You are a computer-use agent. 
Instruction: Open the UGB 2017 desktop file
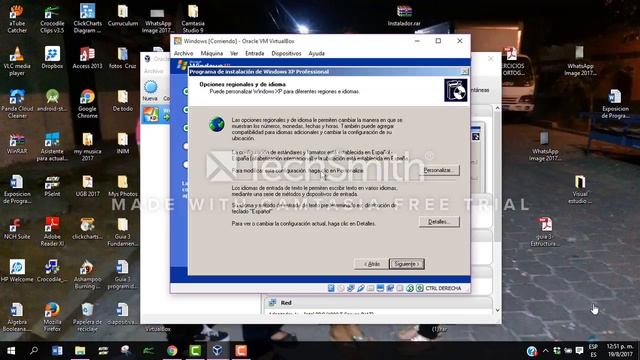tap(87, 186)
